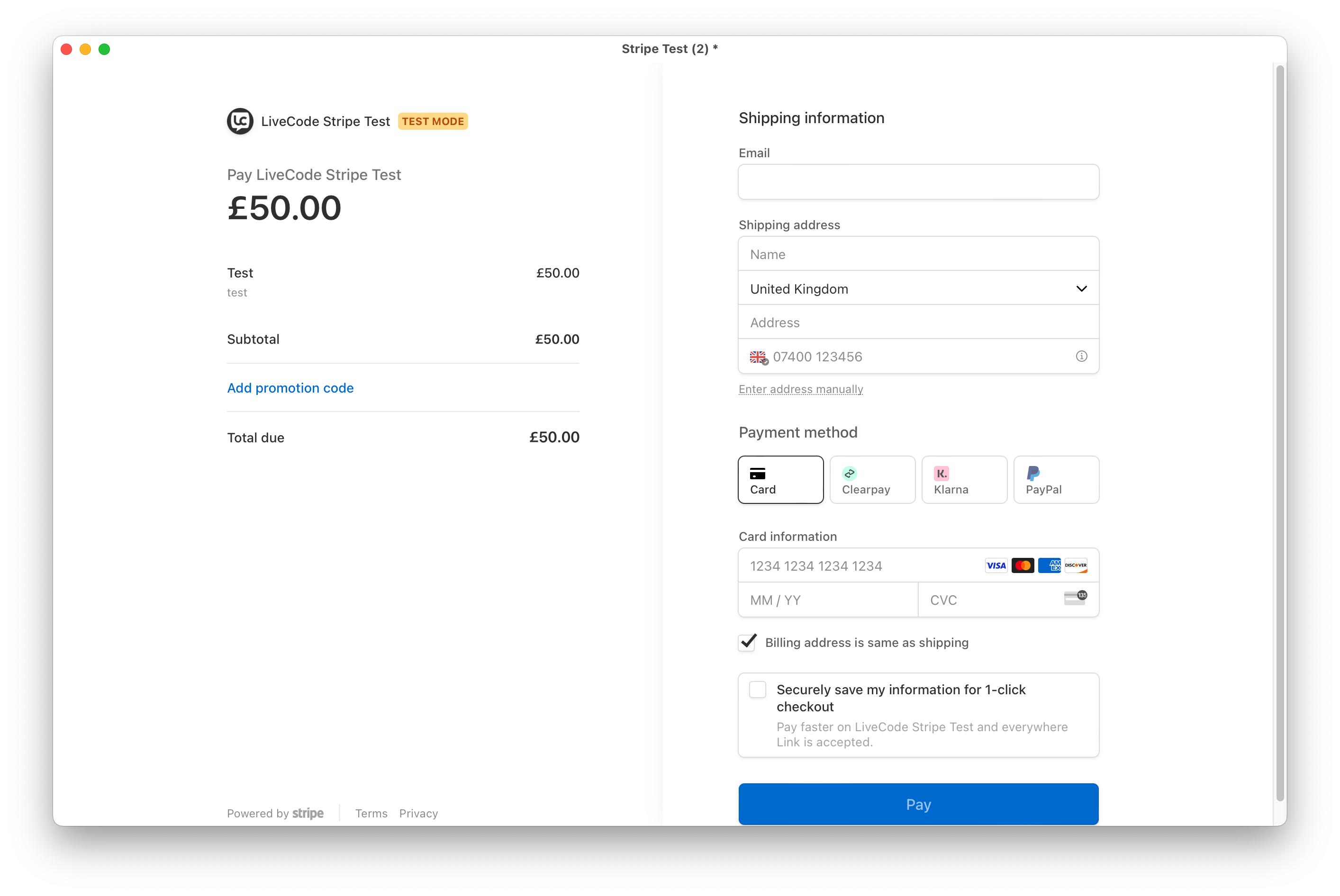Image resolution: width=1340 pixels, height=896 pixels.
Task: Choose the Clearpay payment method
Action: tap(872, 480)
